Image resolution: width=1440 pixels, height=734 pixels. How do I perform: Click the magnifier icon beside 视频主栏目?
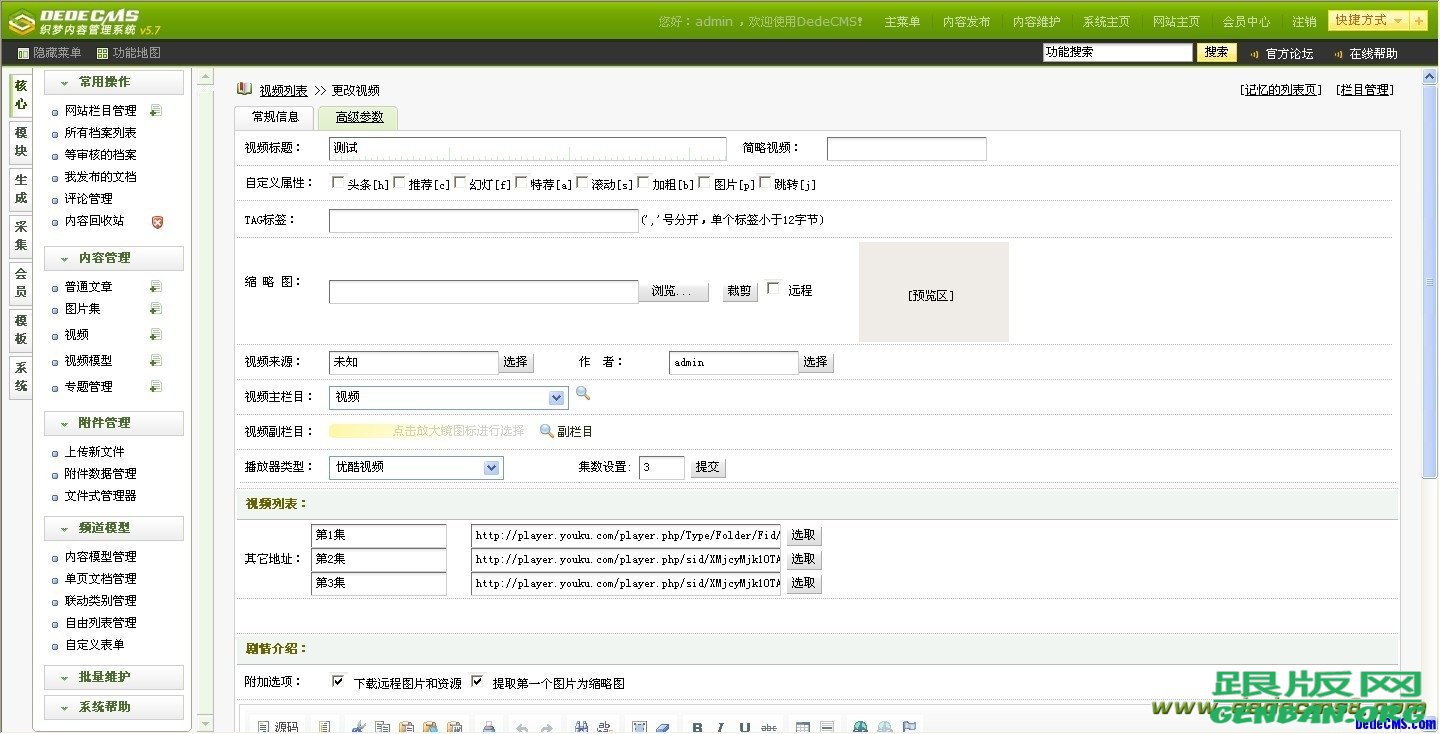(583, 394)
